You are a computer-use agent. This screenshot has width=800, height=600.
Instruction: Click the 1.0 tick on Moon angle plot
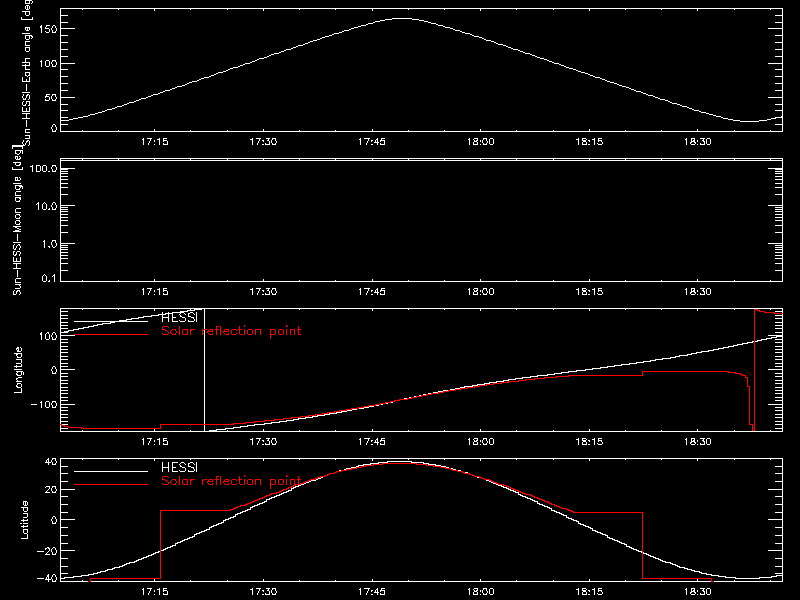49,244
